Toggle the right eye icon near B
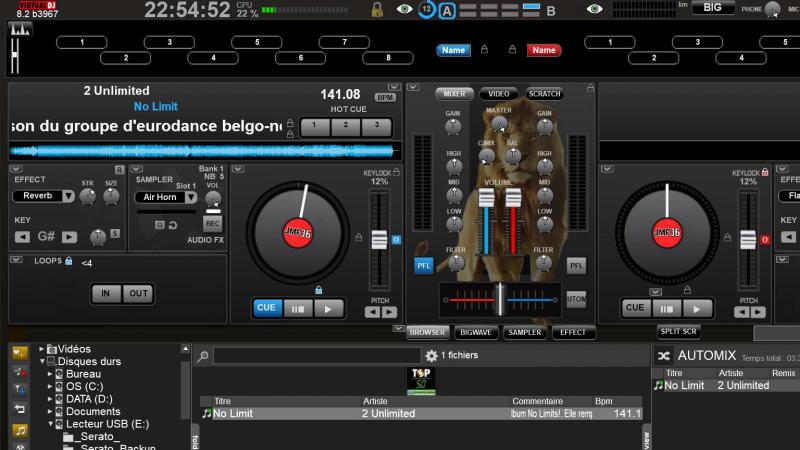The image size is (800, 450). point(594,9)
